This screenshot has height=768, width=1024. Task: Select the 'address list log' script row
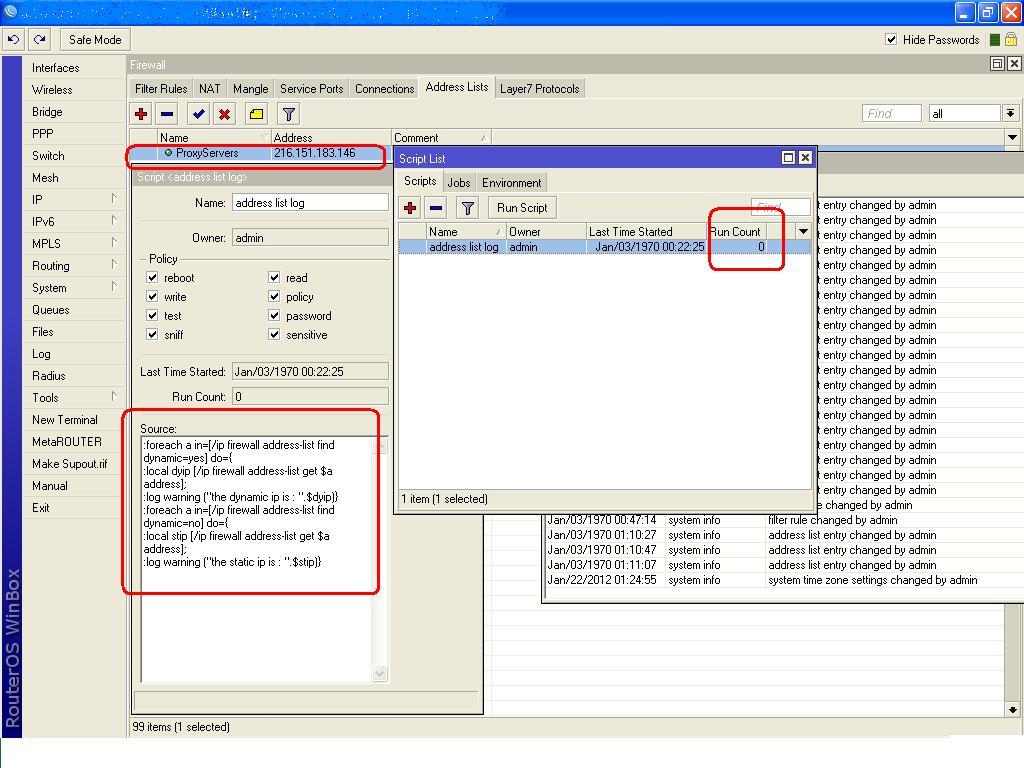[x=604, y=247]
